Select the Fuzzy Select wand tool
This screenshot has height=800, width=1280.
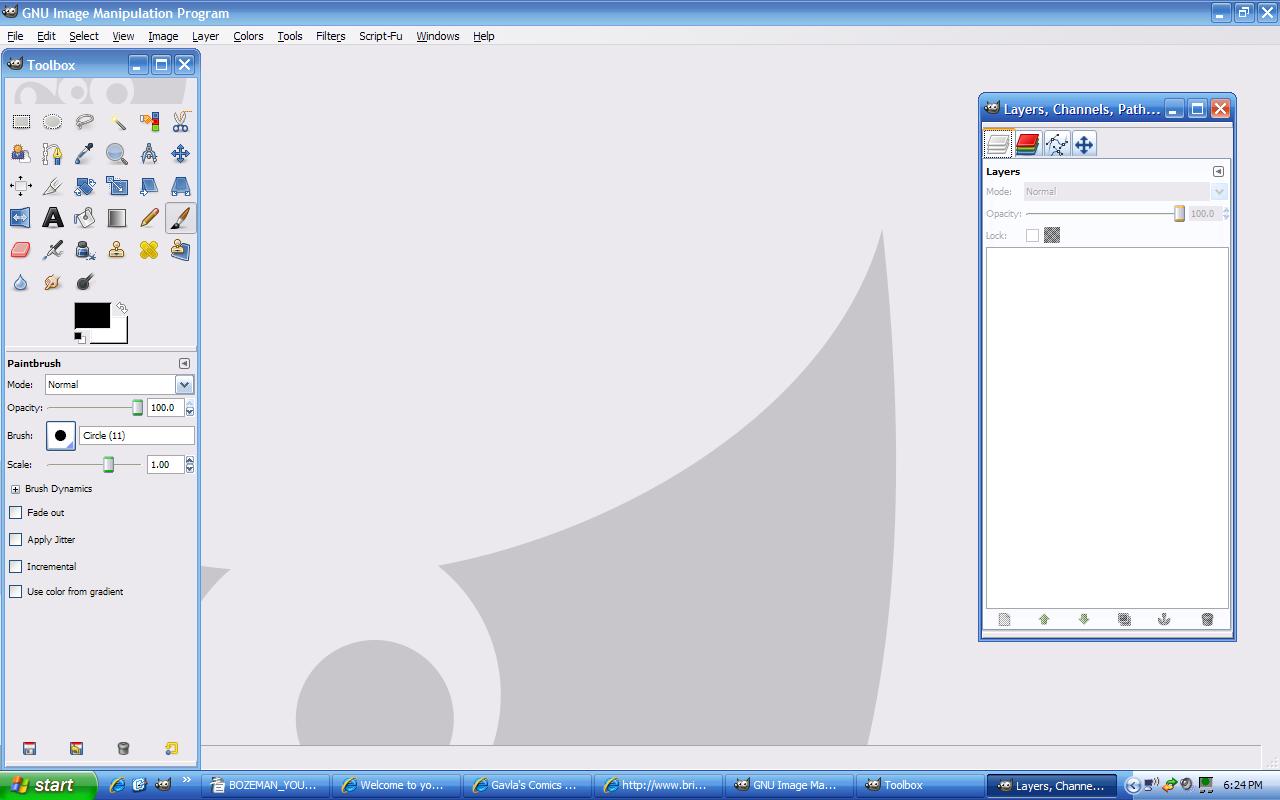click(x=117, y=122)
